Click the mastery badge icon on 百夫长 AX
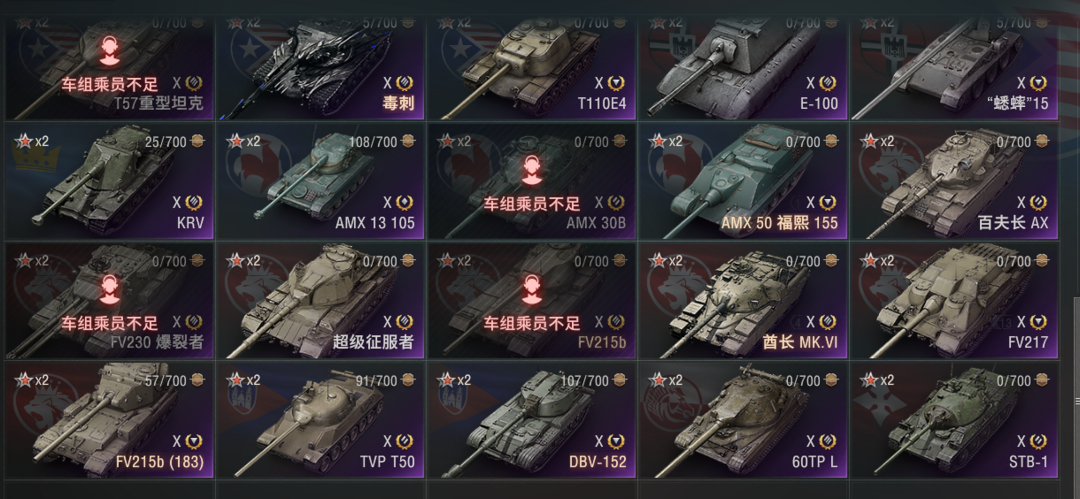 click(1037, 203)
